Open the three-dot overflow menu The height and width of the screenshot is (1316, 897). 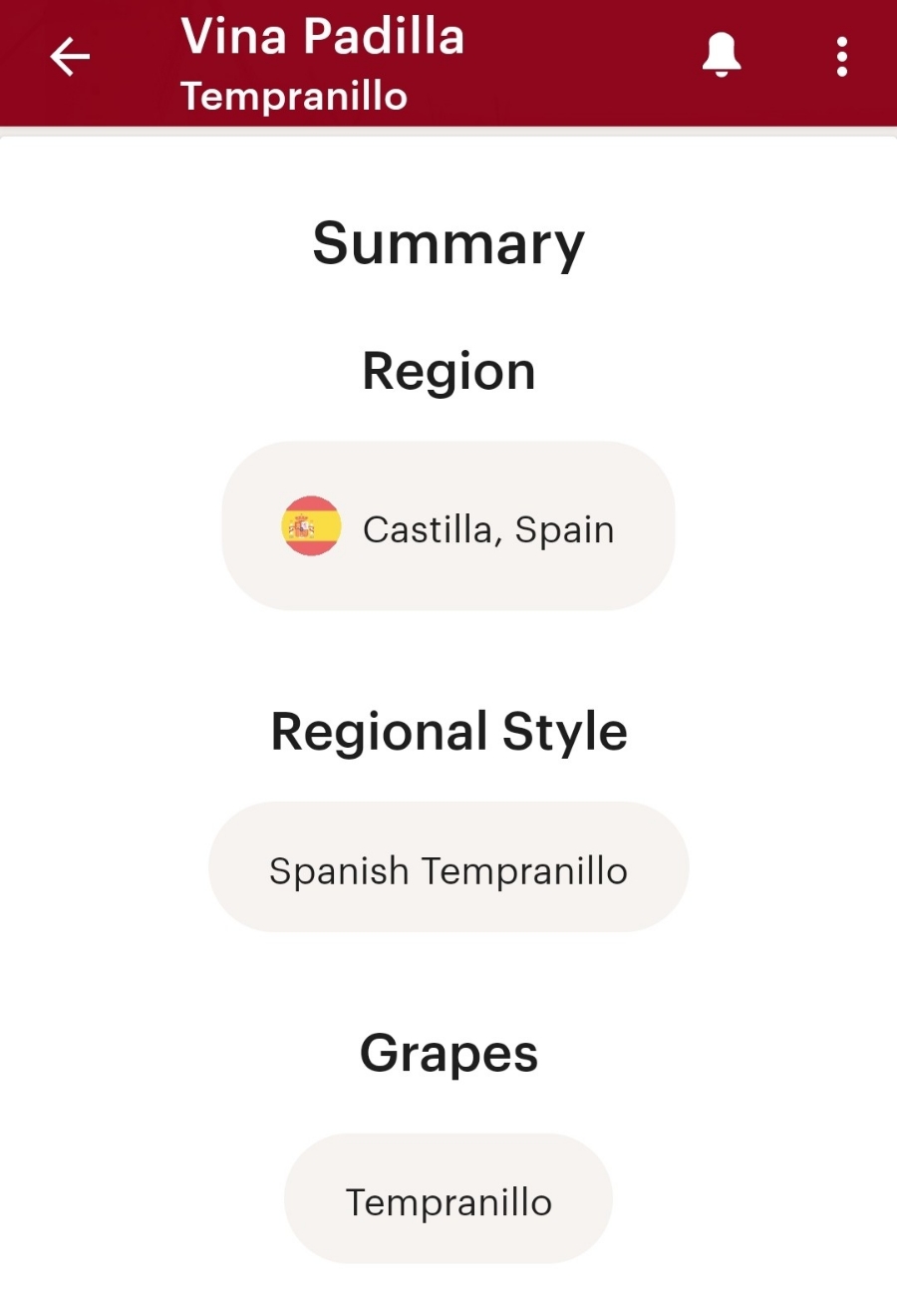[842, 57]
